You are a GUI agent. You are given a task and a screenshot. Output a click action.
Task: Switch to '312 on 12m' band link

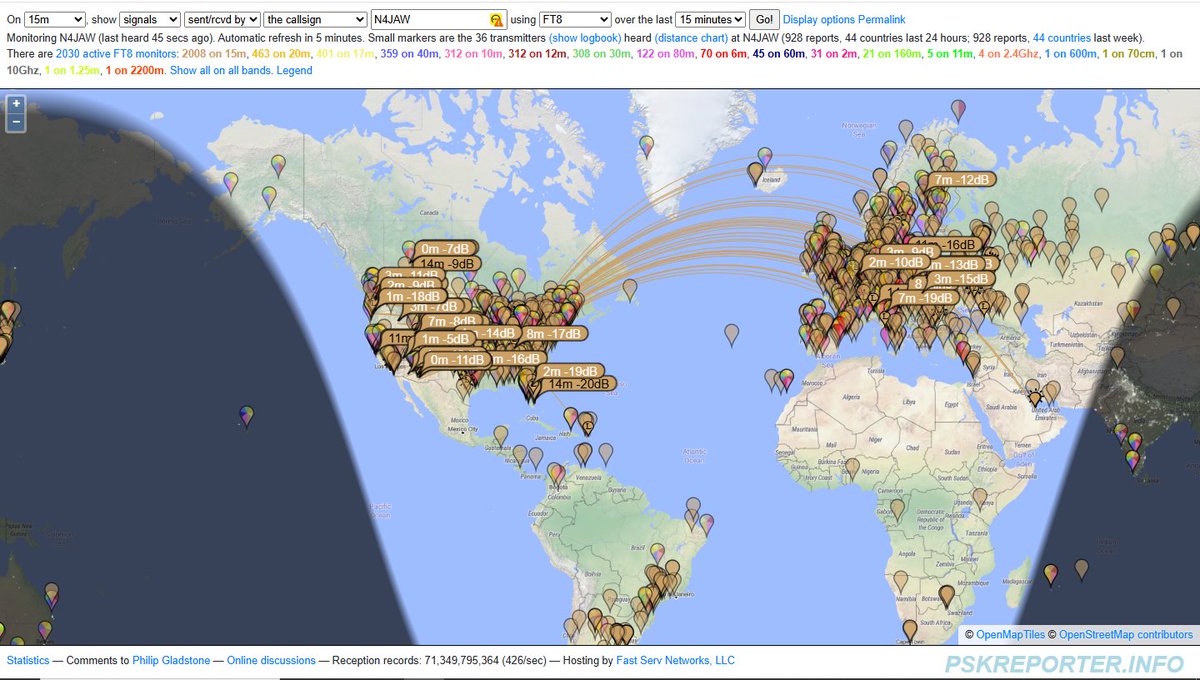538,54
